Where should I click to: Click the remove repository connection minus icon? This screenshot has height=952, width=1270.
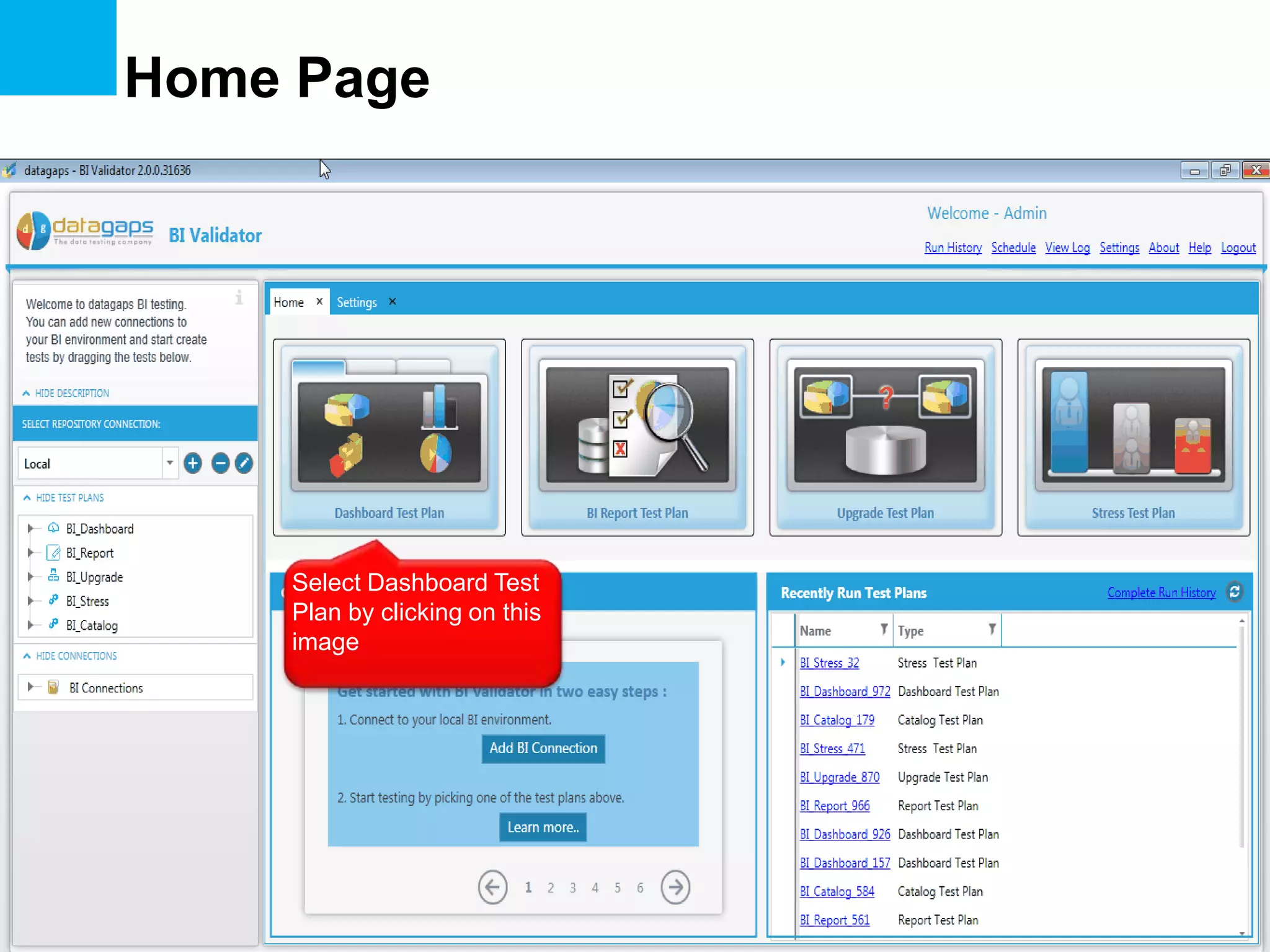pyautogui.click(x=220, y=463)
